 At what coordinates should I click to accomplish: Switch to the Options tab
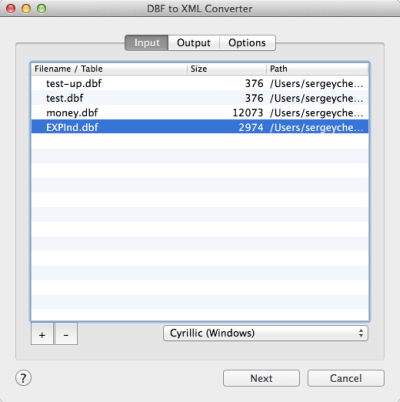point(247,43)
